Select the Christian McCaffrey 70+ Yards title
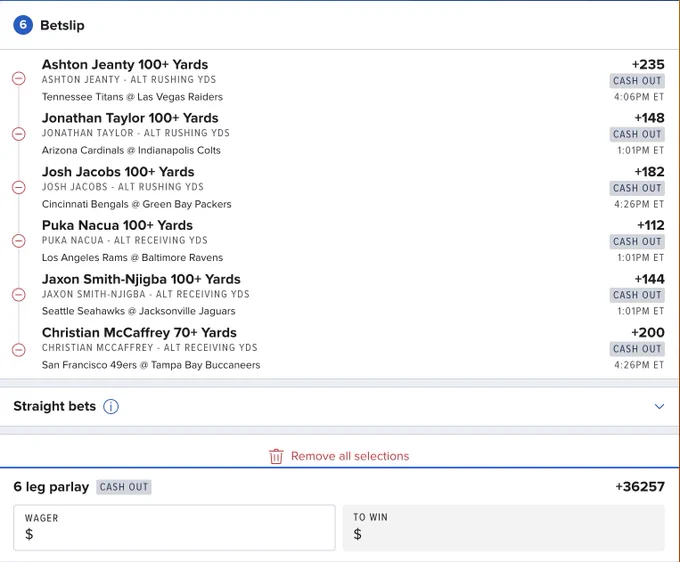 tap(139, 333)
